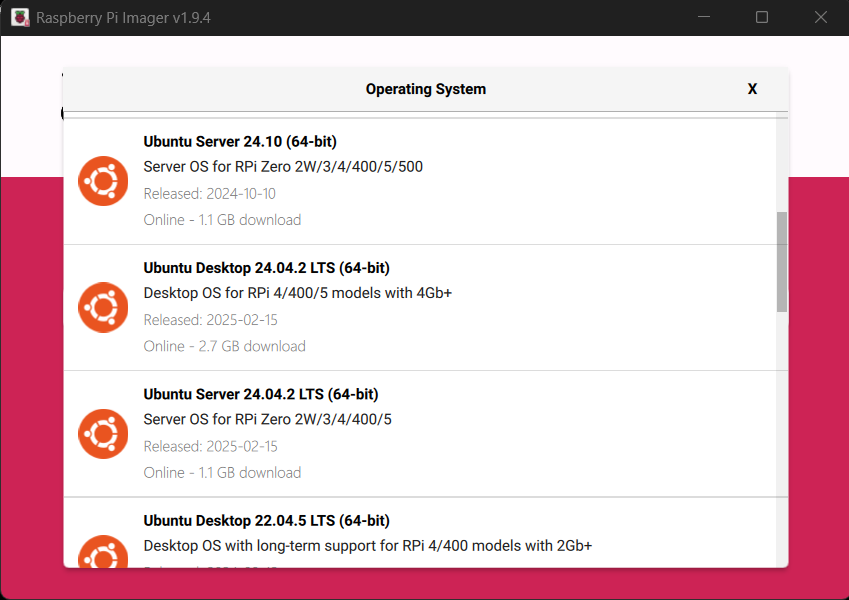Click 'Server OS for RPi Zero 2W/3/4/400/5/500' description
The image size is (849, 600).
point(283,166)
